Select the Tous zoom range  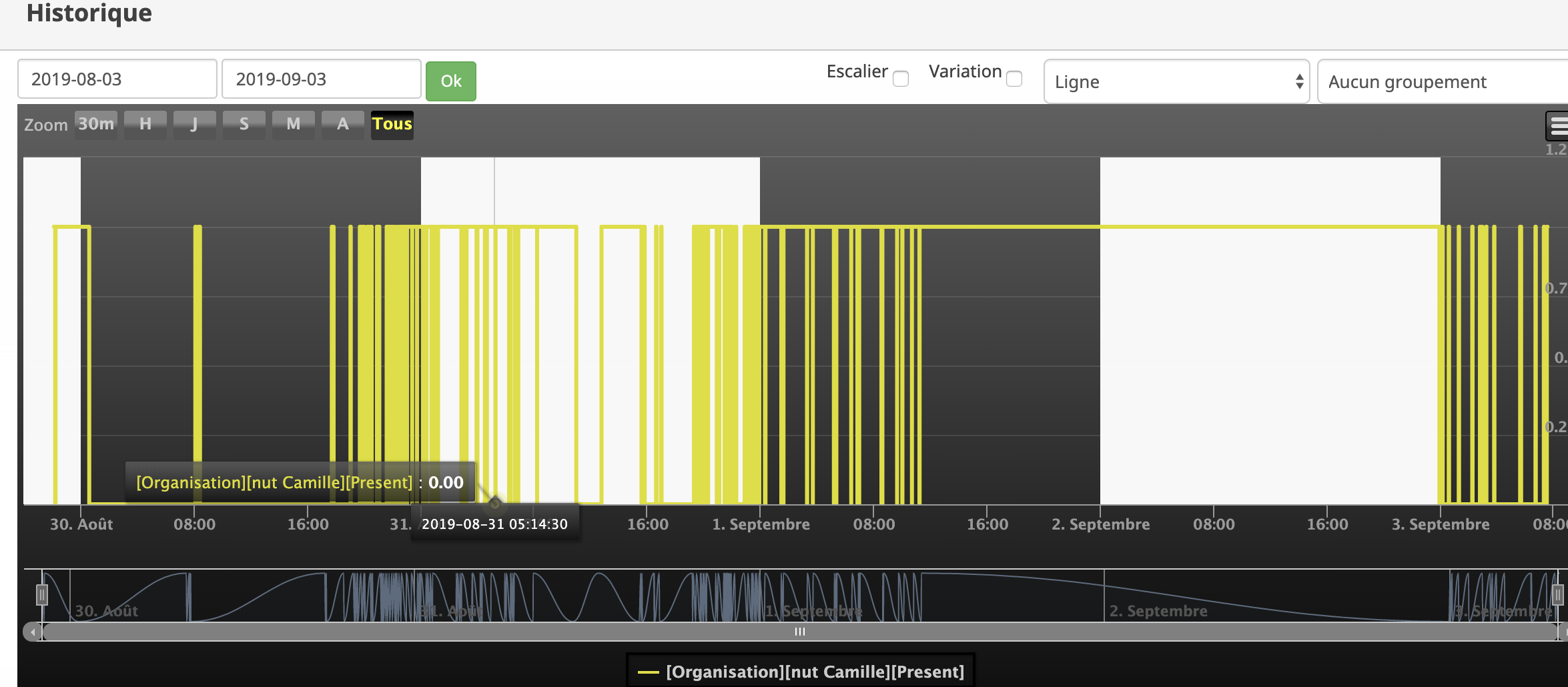click(x=392, y=124)
